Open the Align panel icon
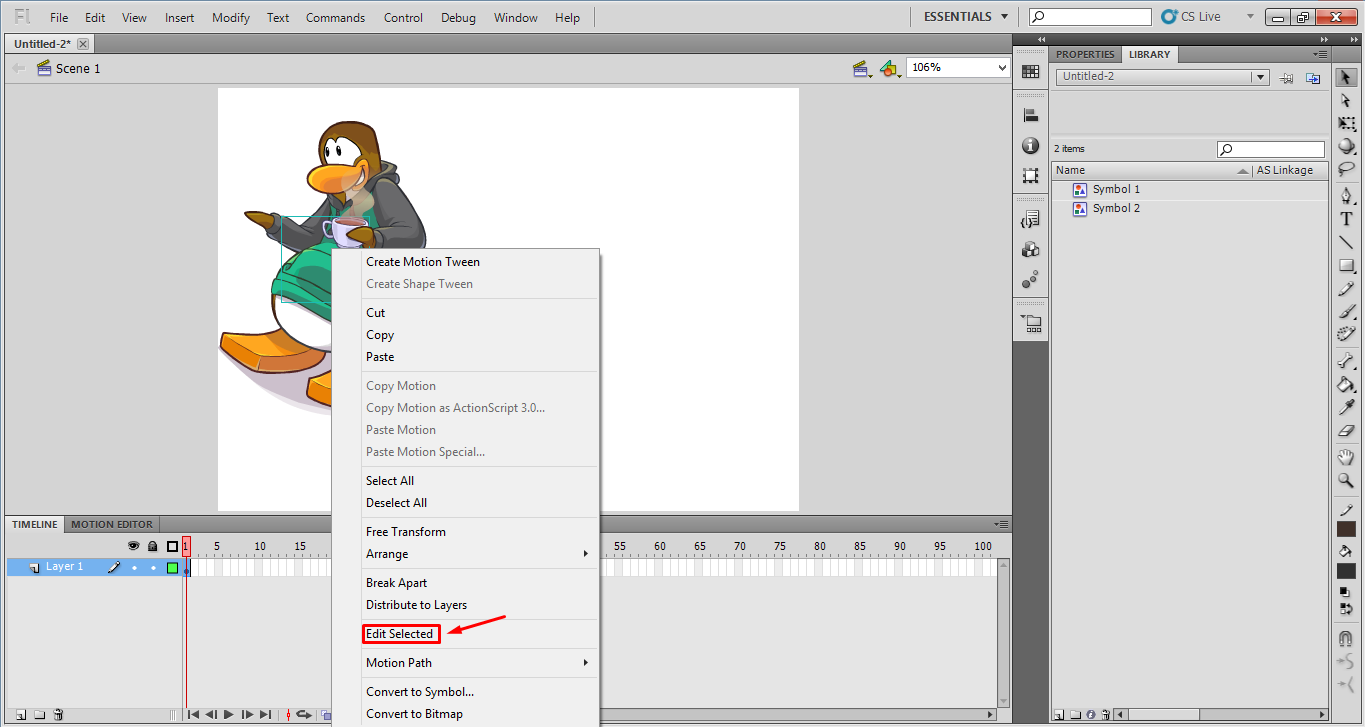Viewport: 1365px width, 727px height. [x=1030, y=116]
